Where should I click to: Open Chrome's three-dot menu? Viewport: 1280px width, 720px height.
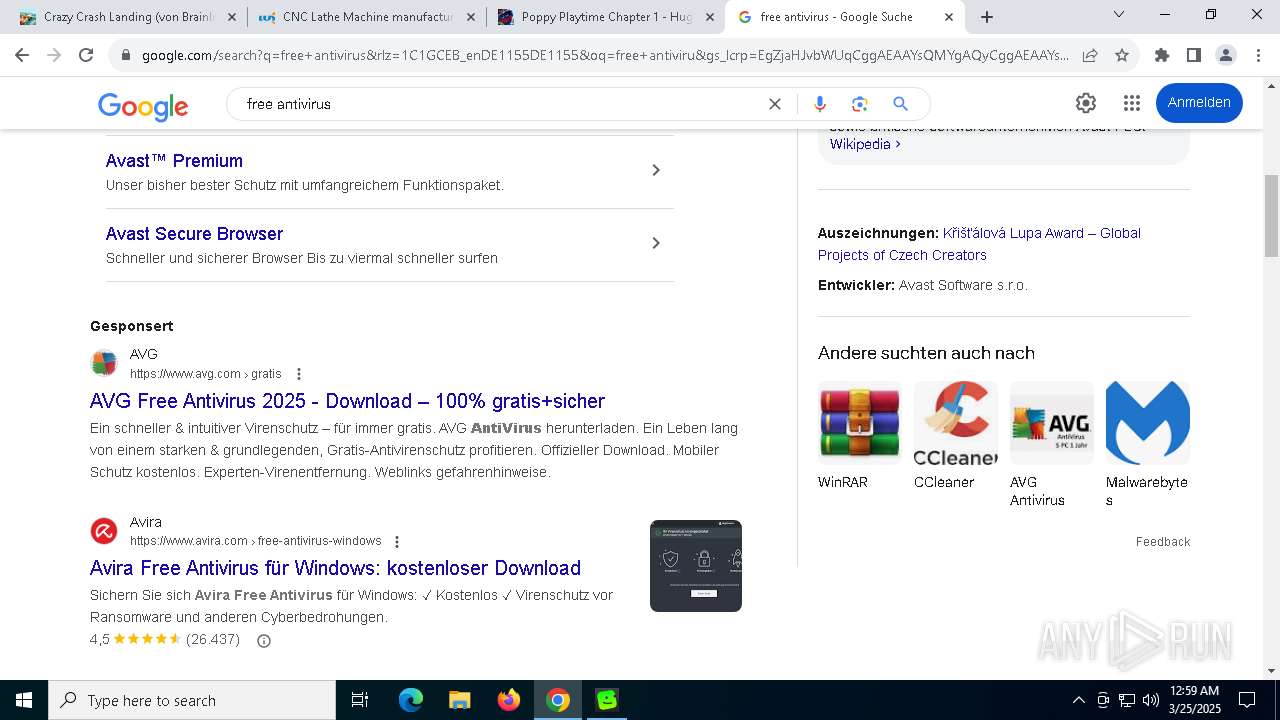pyautogui.click(x=1257, y=56)
